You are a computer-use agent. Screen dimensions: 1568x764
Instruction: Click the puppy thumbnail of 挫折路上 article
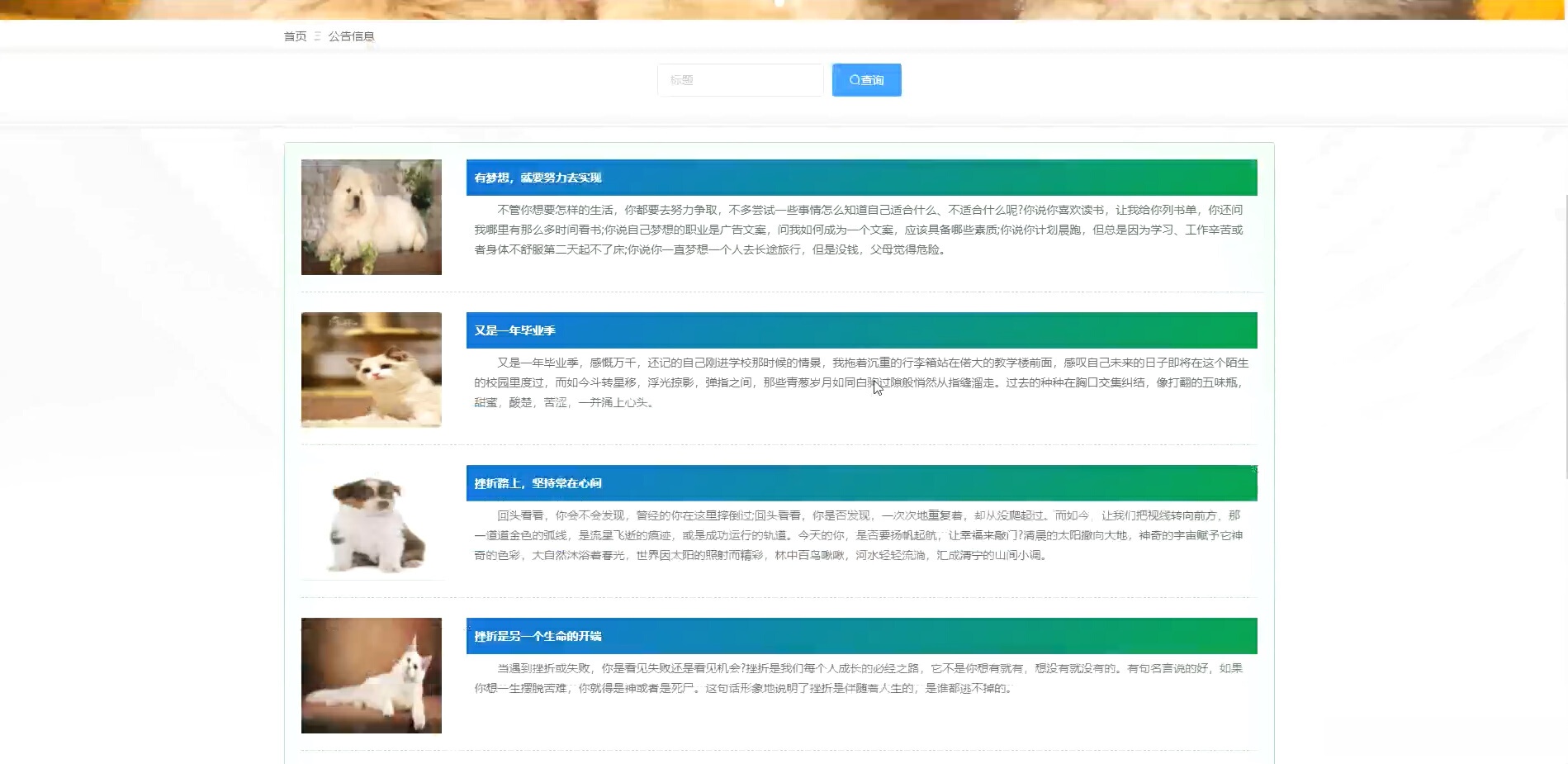[x=371, y=522]
